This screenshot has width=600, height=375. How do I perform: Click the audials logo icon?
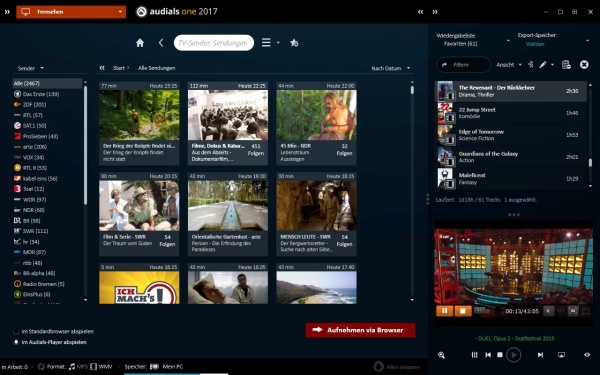142,12
